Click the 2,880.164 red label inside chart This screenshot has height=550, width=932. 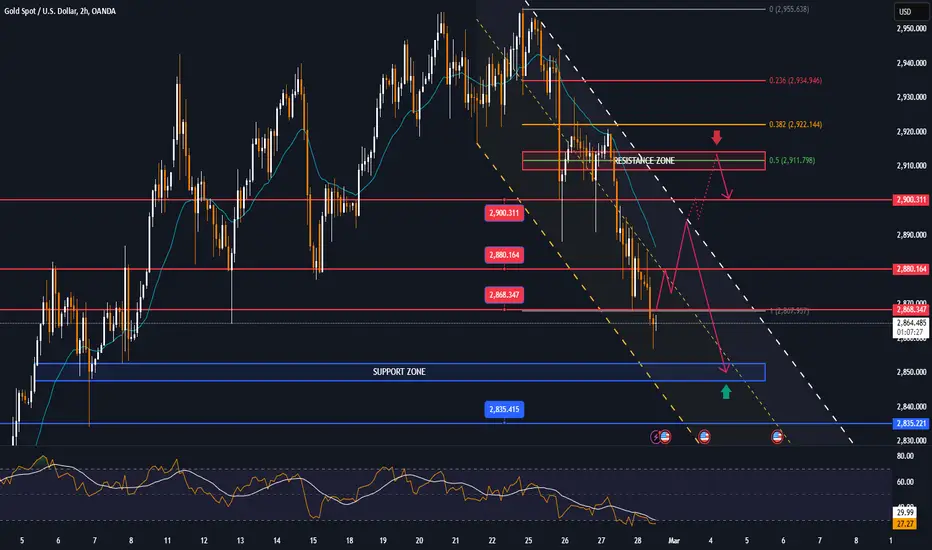pos(504,255)
